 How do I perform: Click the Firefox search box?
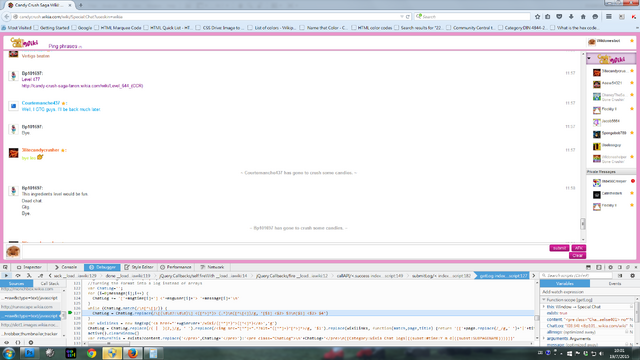472,17
